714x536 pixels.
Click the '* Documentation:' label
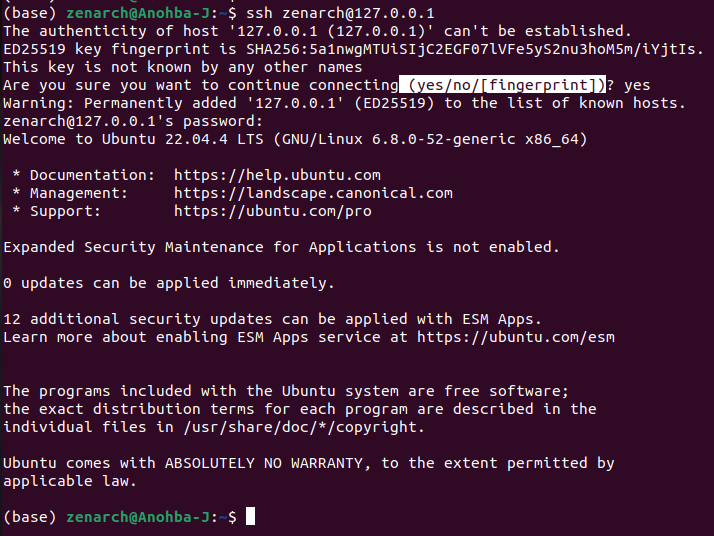pyautogui.click(x=84, y=175)
